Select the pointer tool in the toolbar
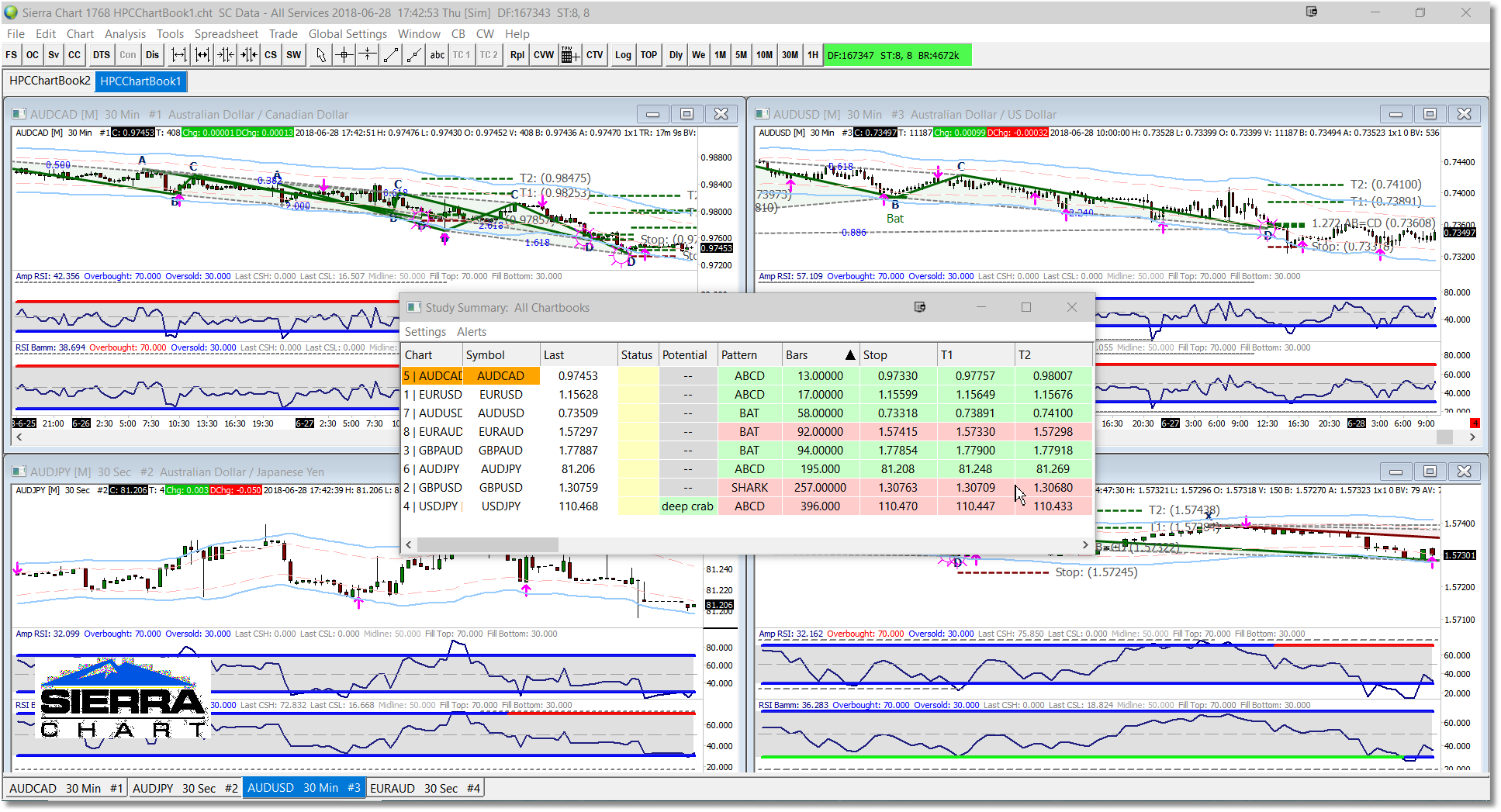The image size is (1501, 812). pos(320,54)
